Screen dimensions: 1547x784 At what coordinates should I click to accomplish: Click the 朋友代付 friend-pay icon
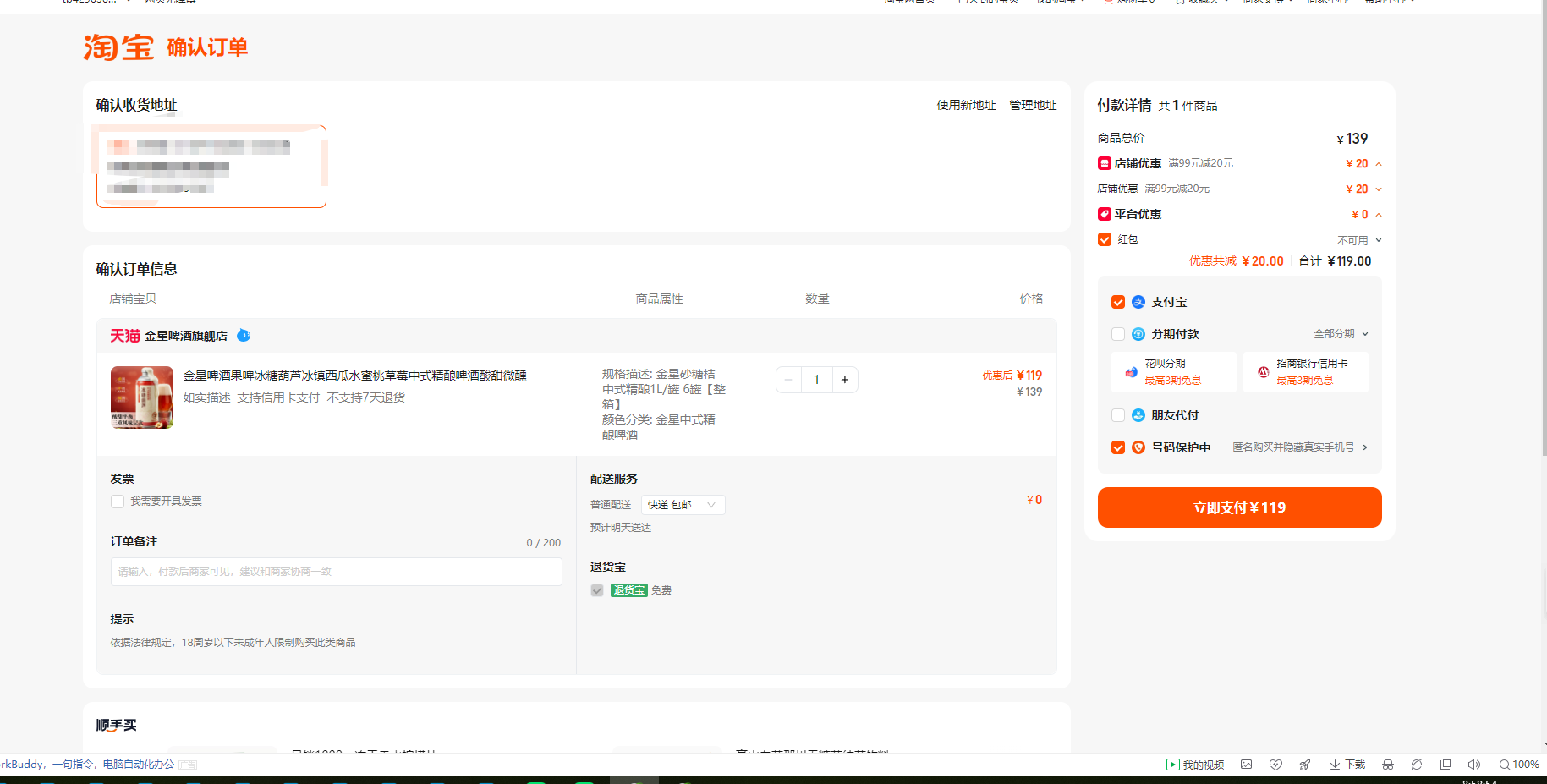click(1138, 415)
